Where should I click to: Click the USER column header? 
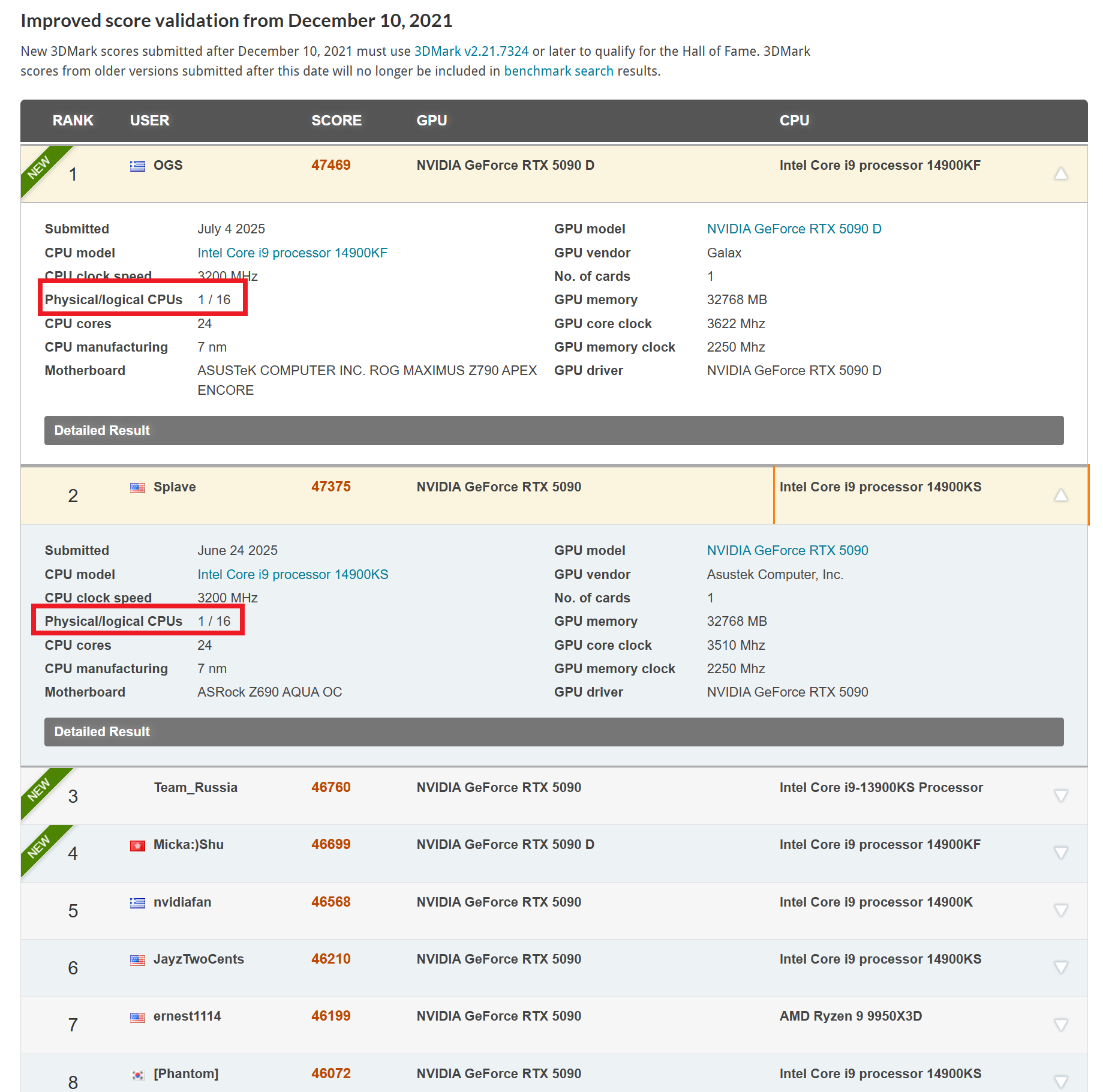tap(149, 121)
